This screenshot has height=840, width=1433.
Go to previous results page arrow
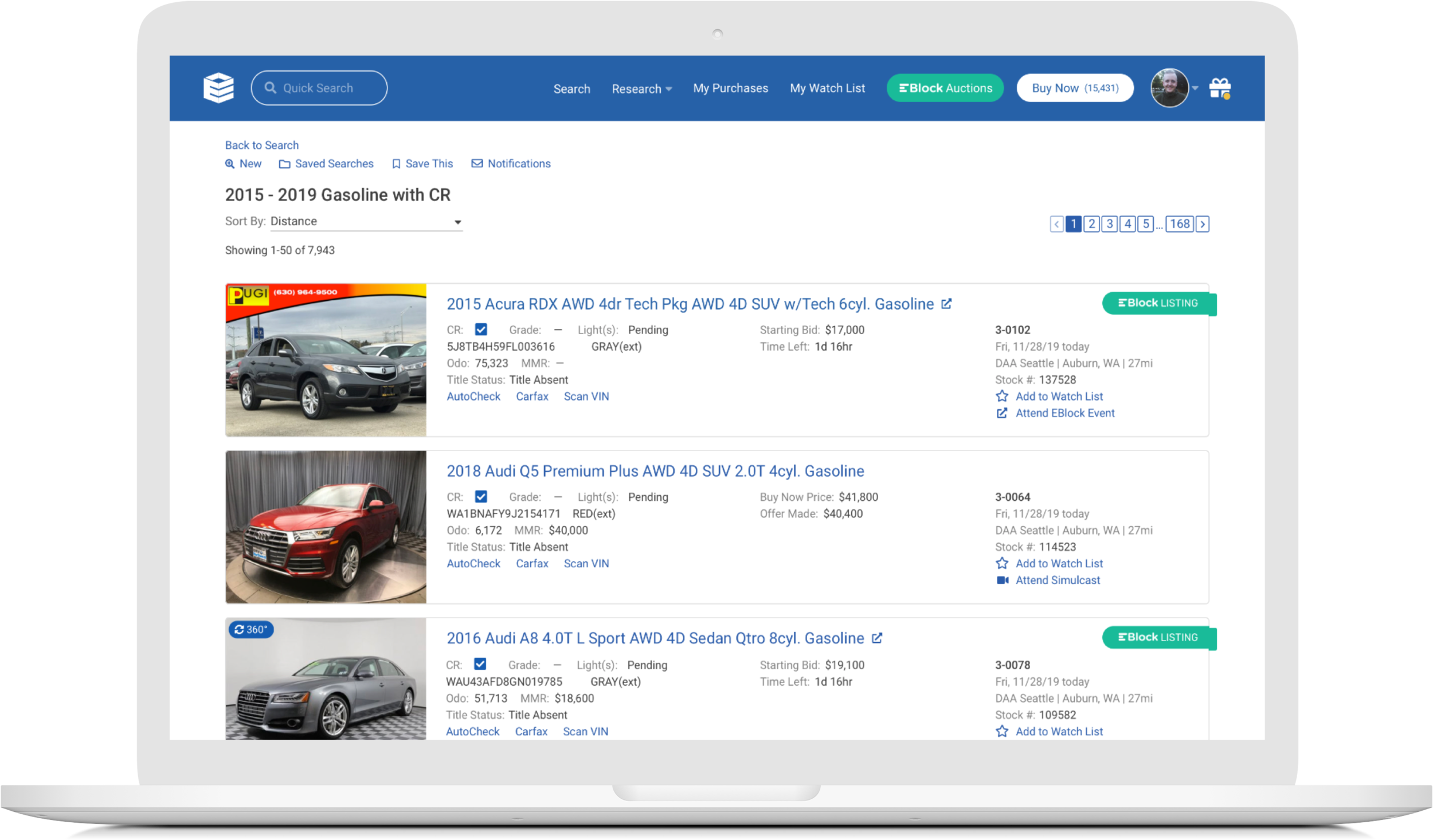pos(1056,224)
